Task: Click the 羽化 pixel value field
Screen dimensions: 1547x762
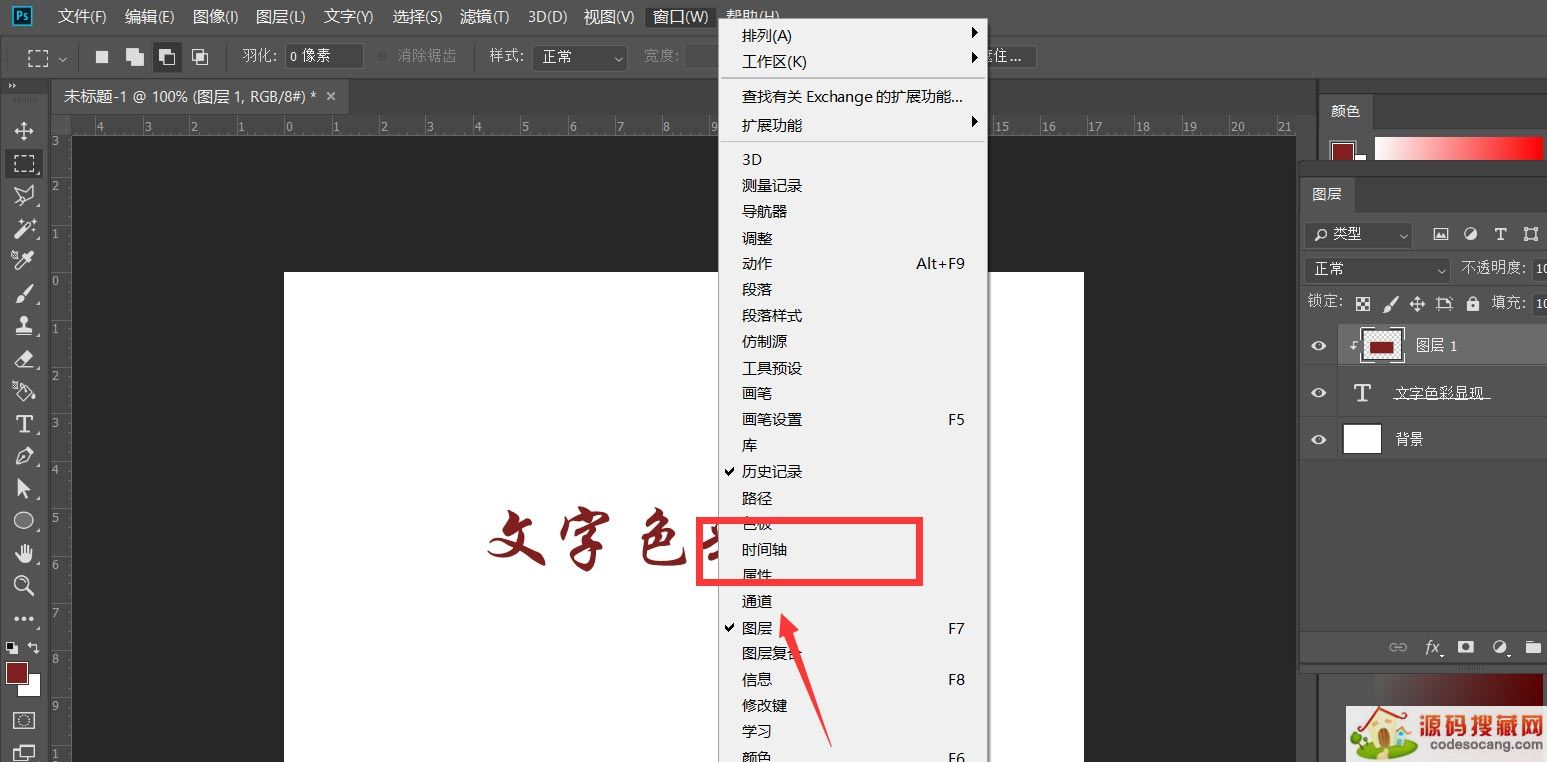Action: (x=322, y=55)
